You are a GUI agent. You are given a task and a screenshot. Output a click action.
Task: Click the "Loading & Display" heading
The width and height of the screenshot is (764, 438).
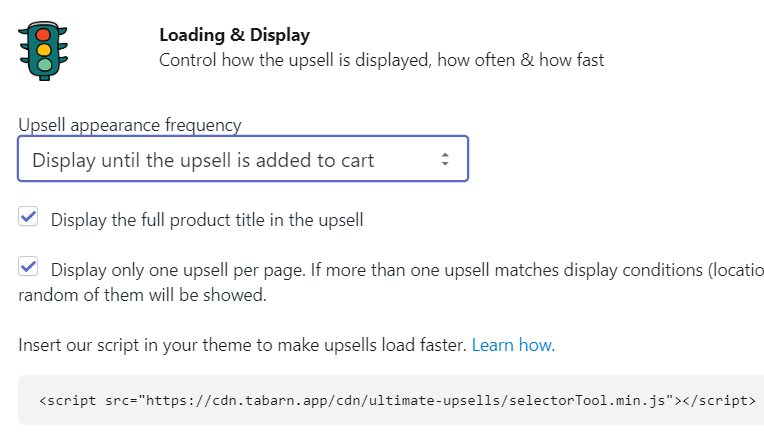[x=234, y=36]
